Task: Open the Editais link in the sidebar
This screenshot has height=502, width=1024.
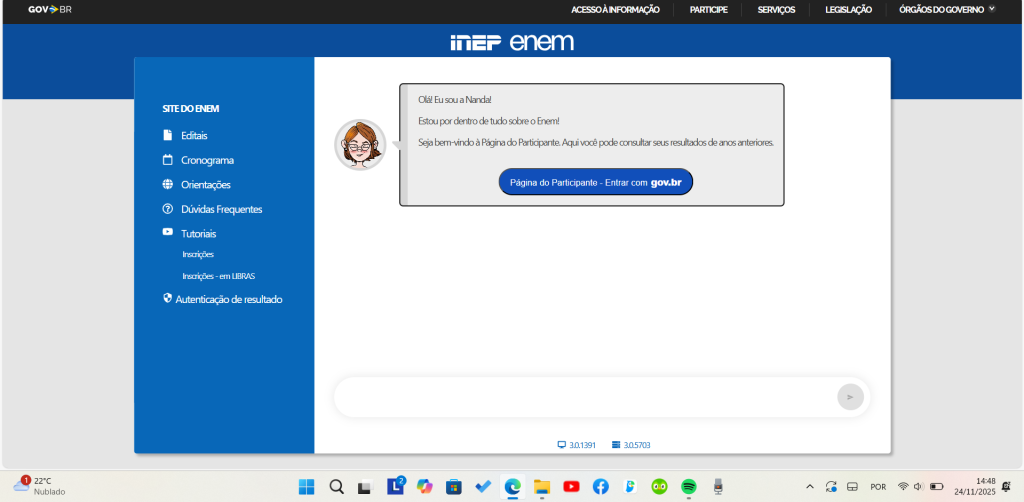Action: click(194, 136)
